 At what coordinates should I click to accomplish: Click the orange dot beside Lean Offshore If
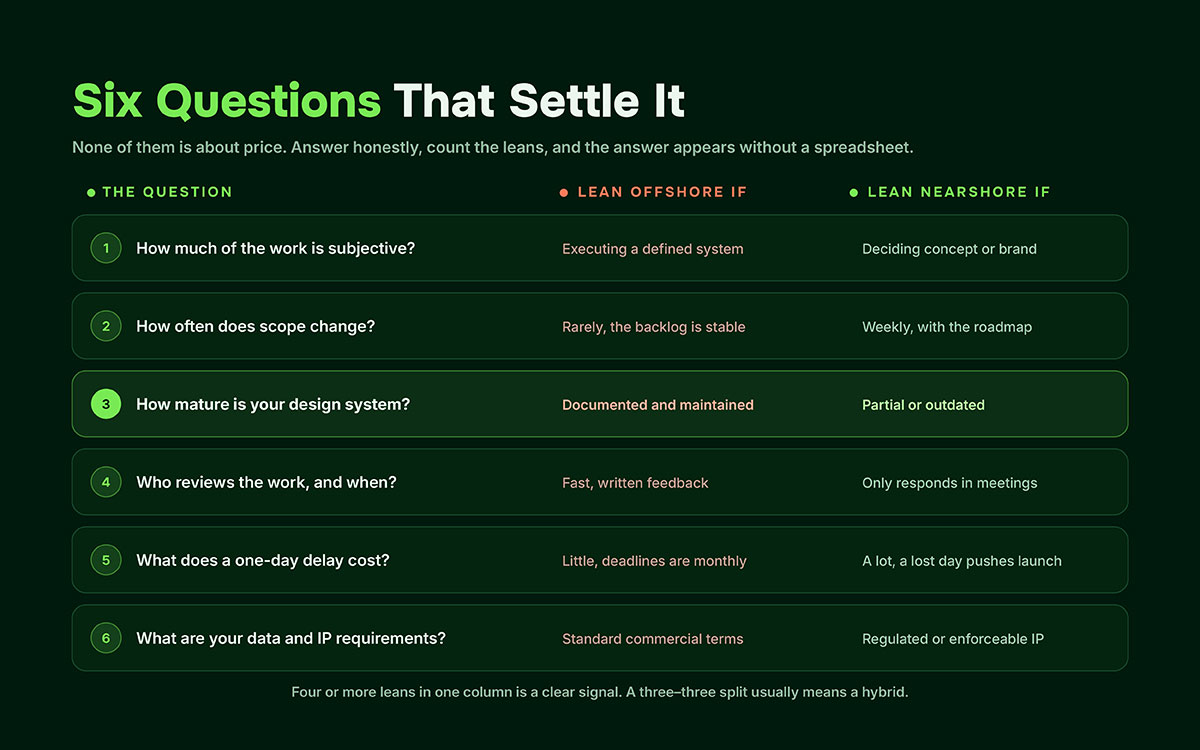click(x=564, y=192)
